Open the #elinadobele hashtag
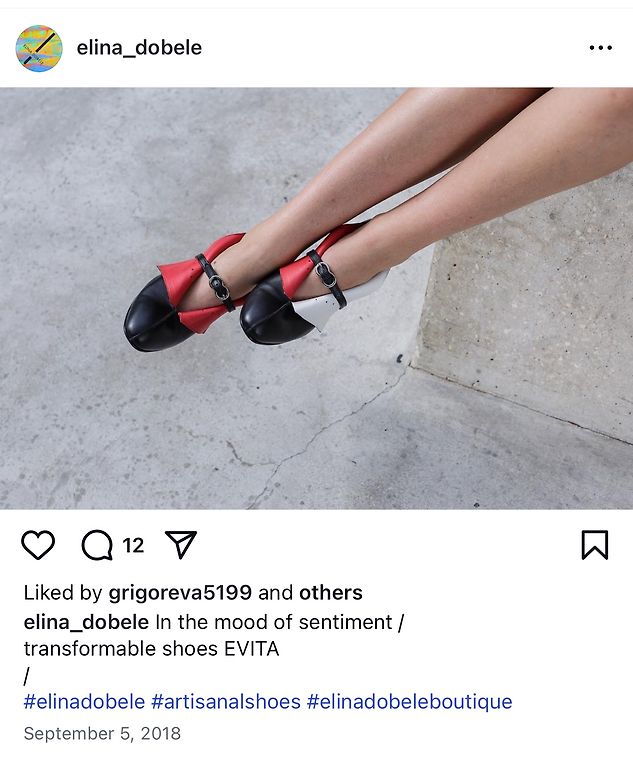 (x=84, y=701)
